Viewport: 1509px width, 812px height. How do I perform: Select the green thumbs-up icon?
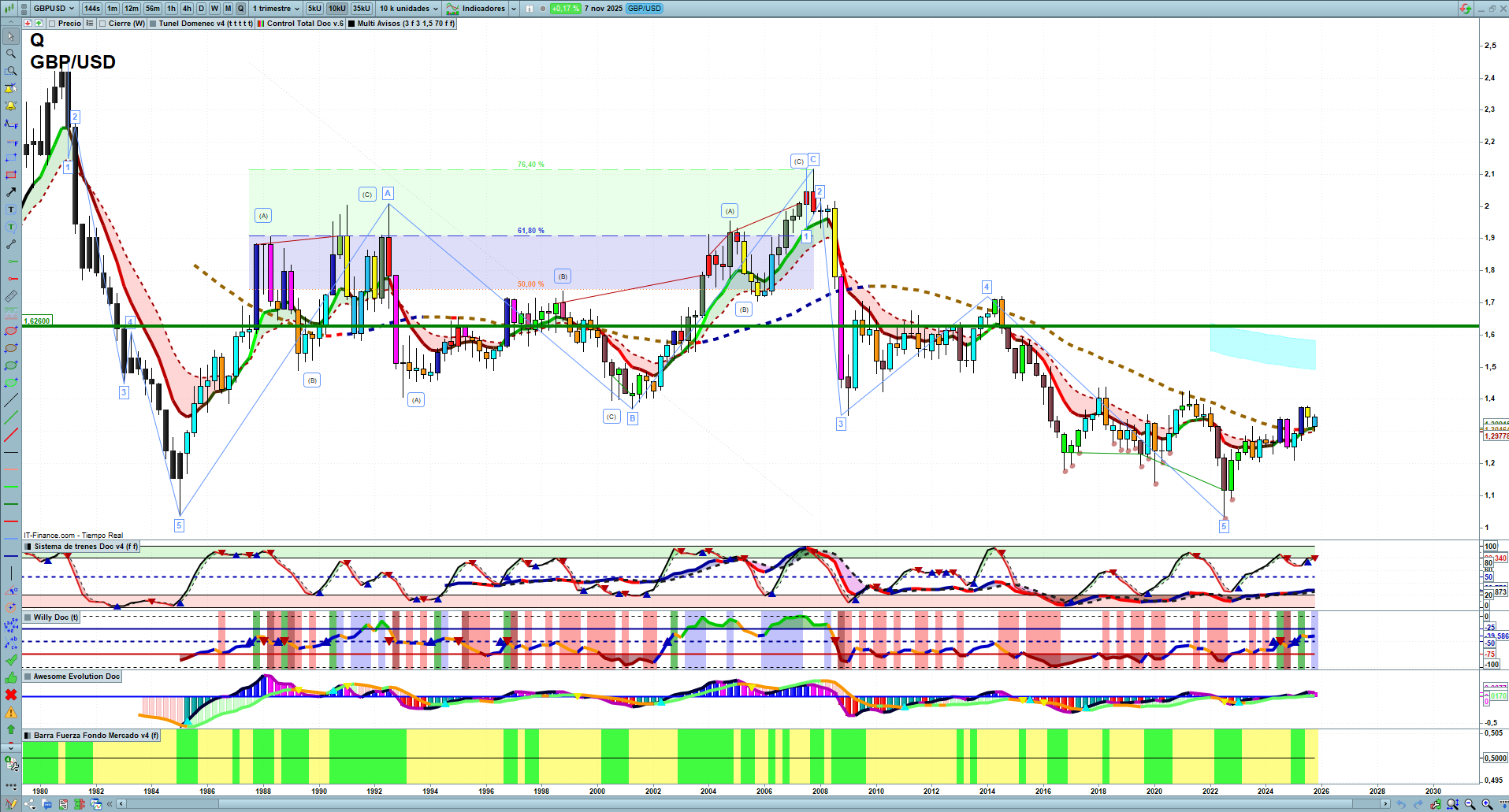pos(11,677)
